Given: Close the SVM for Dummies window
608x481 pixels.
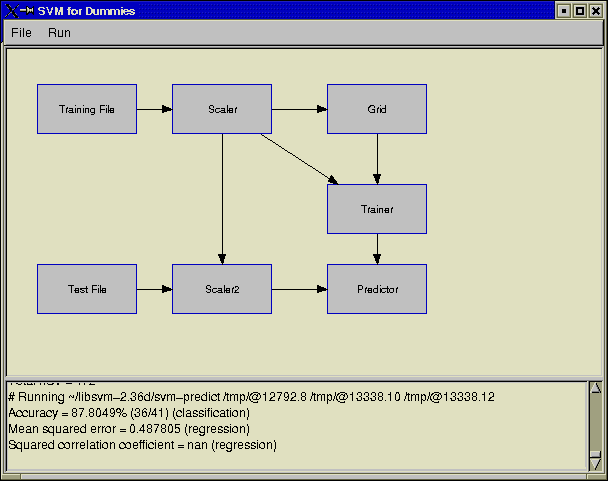Looking at the screenshot, I should pos(595,10).
